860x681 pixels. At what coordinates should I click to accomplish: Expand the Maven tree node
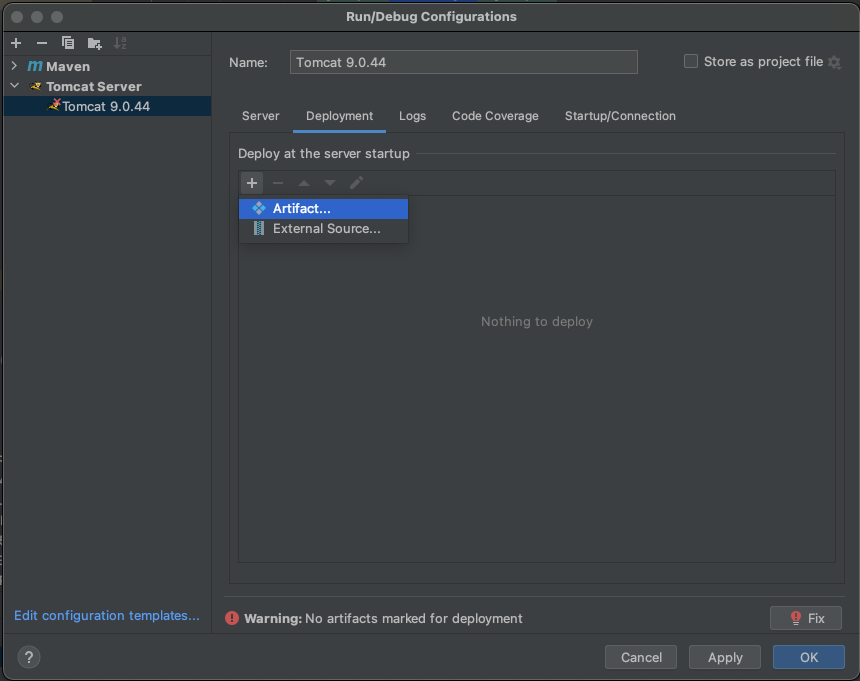[x=14, y=66]
